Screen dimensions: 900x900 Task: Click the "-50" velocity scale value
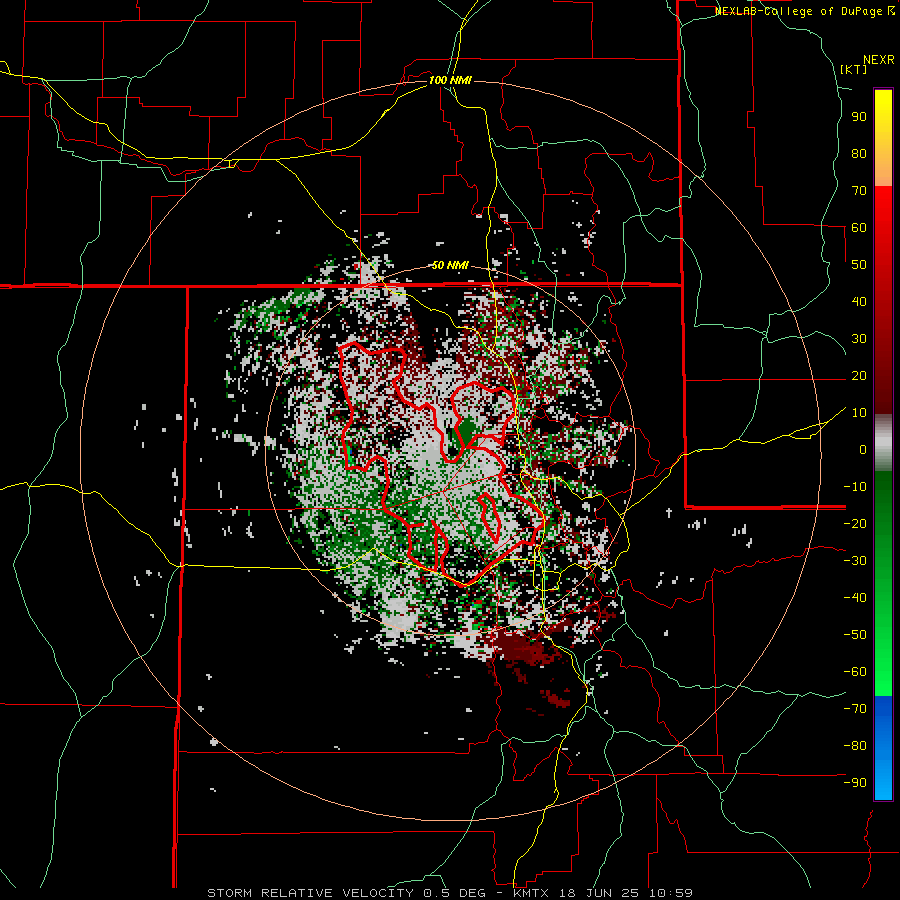[855, 635]
